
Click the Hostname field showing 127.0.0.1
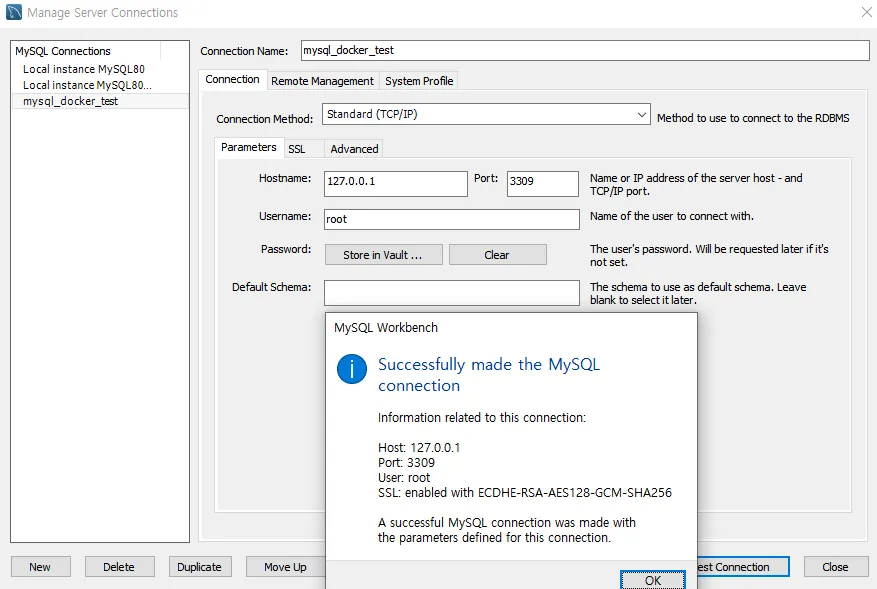click(x=395, y=183)
